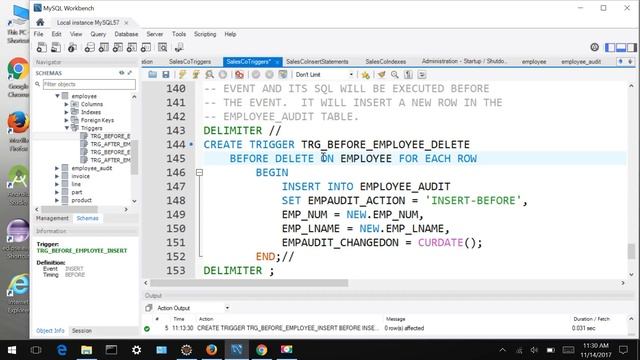Click the create new schema icon

pos(89,48)
